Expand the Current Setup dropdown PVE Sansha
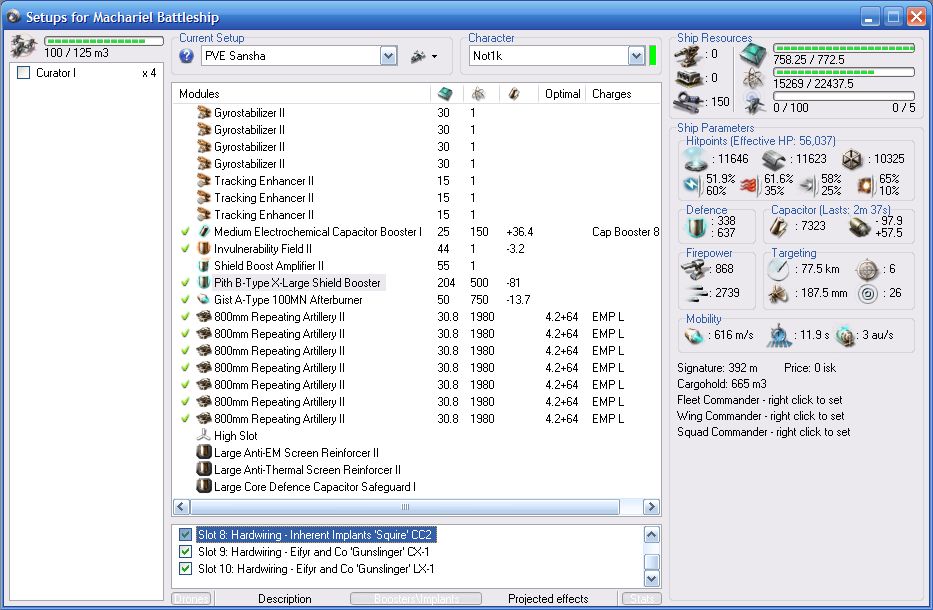The image size is (933, 610). [x=389, y=56]
